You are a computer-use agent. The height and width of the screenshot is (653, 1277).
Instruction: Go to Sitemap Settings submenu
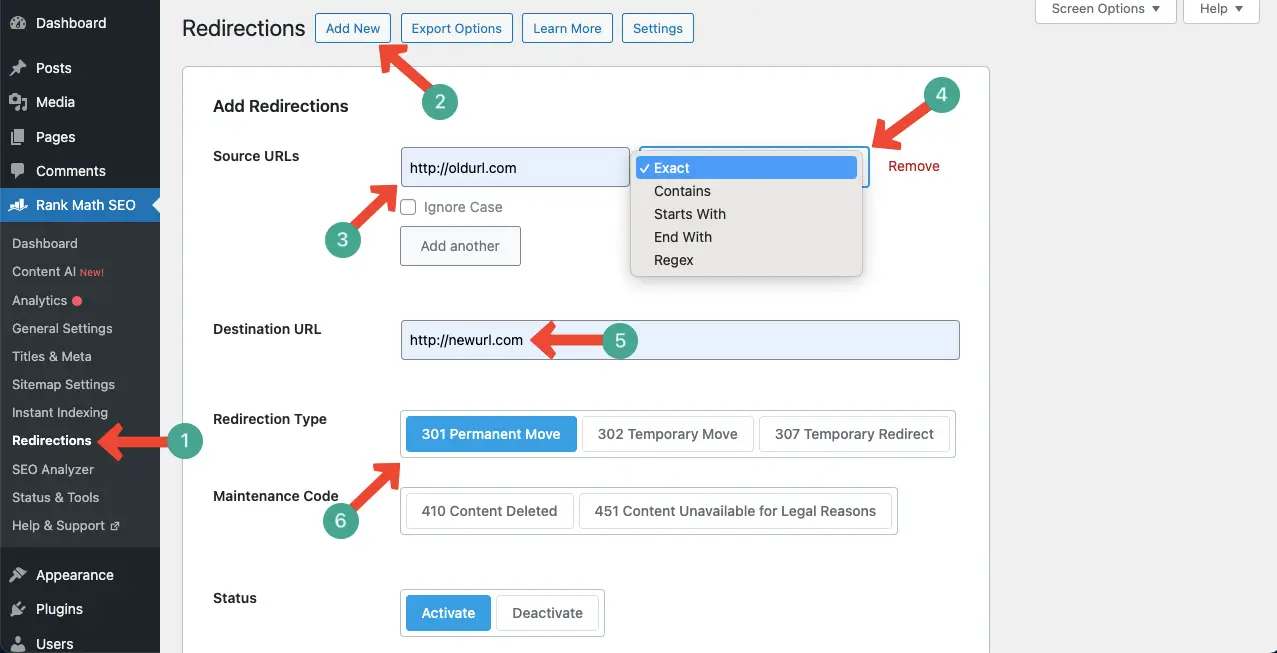pyautogui.click(x=63, y=384)
